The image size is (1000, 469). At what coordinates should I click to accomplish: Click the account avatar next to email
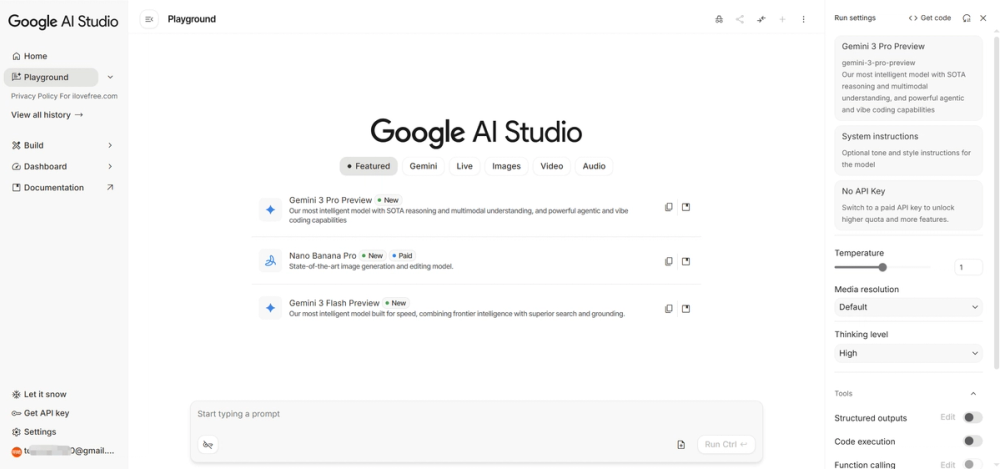(17, 451)
